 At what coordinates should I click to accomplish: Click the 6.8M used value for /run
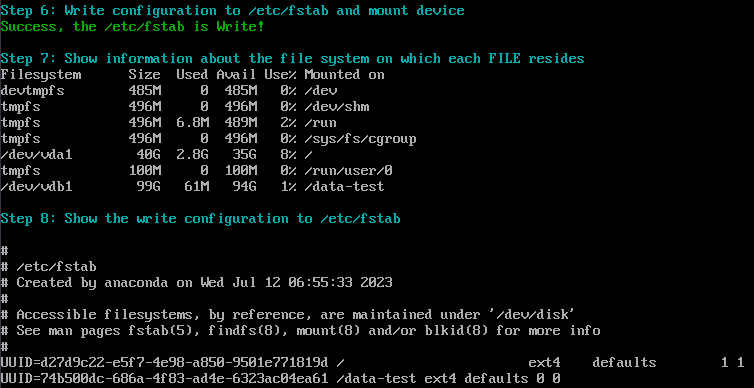[x=192, y=123]
